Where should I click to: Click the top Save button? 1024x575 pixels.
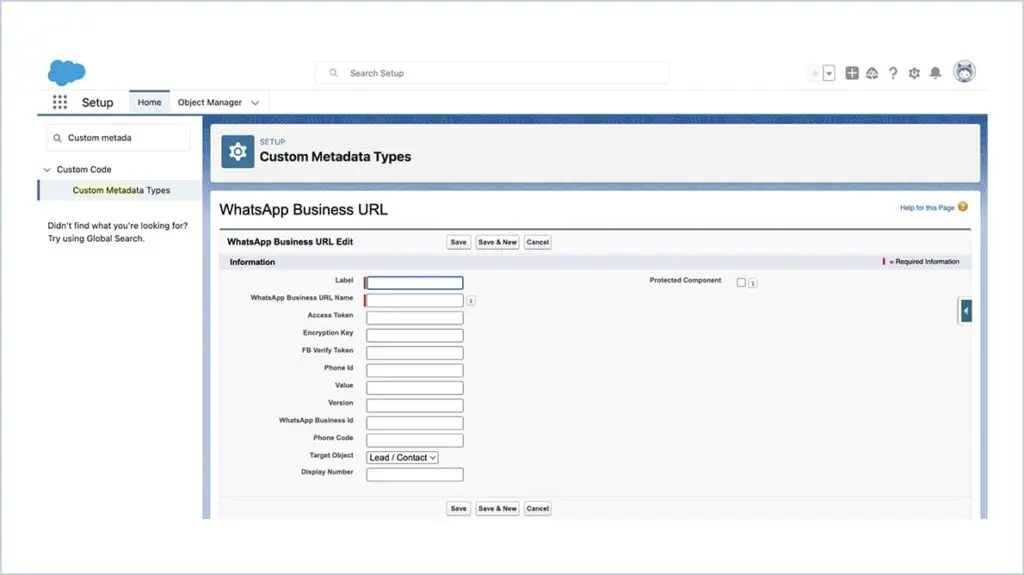pyautogui.click(x=458, y=242)
